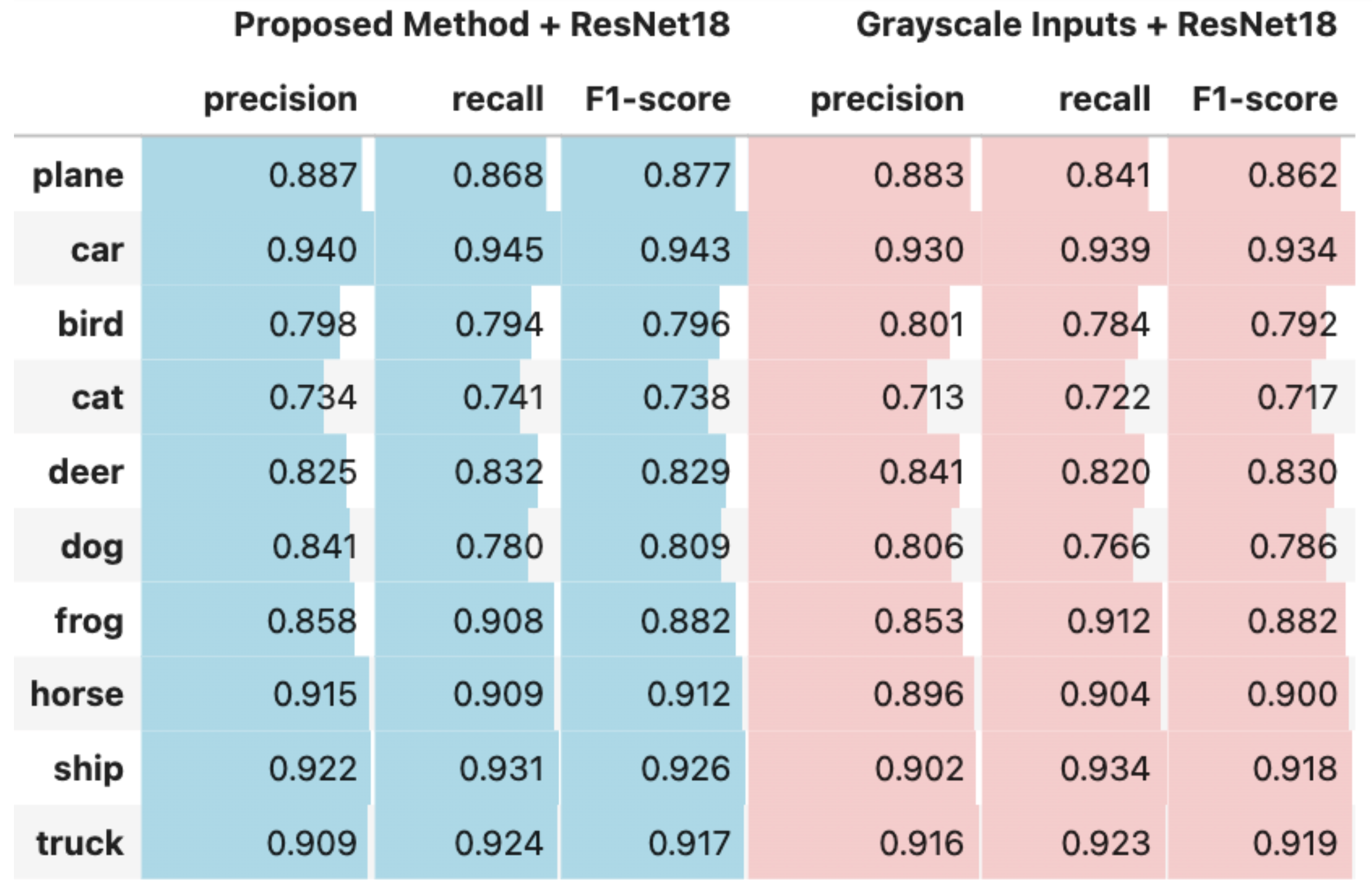Click the ship row label

[x=88, y=768]
